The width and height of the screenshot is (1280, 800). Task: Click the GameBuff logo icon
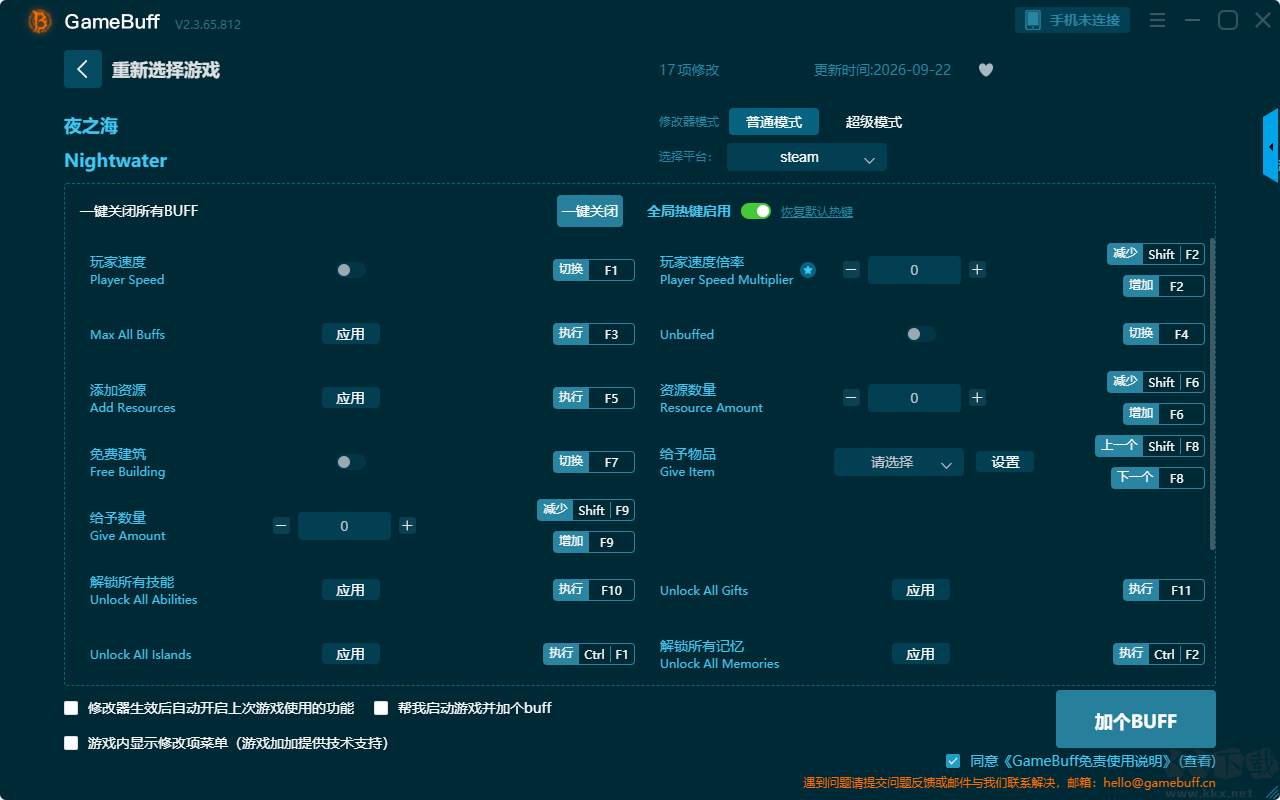pos(40,21)
